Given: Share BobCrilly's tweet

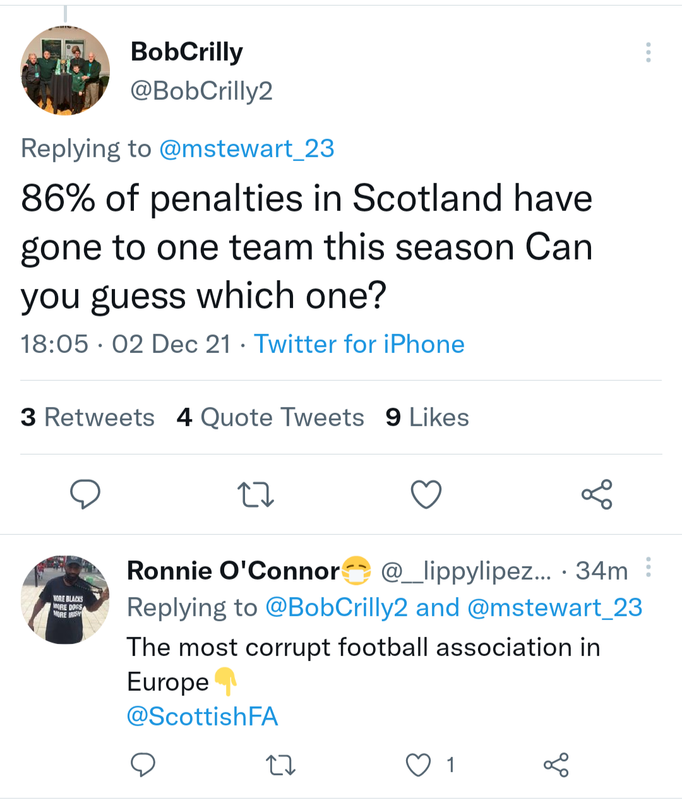Looking at the screenshot, I should 596,493.
